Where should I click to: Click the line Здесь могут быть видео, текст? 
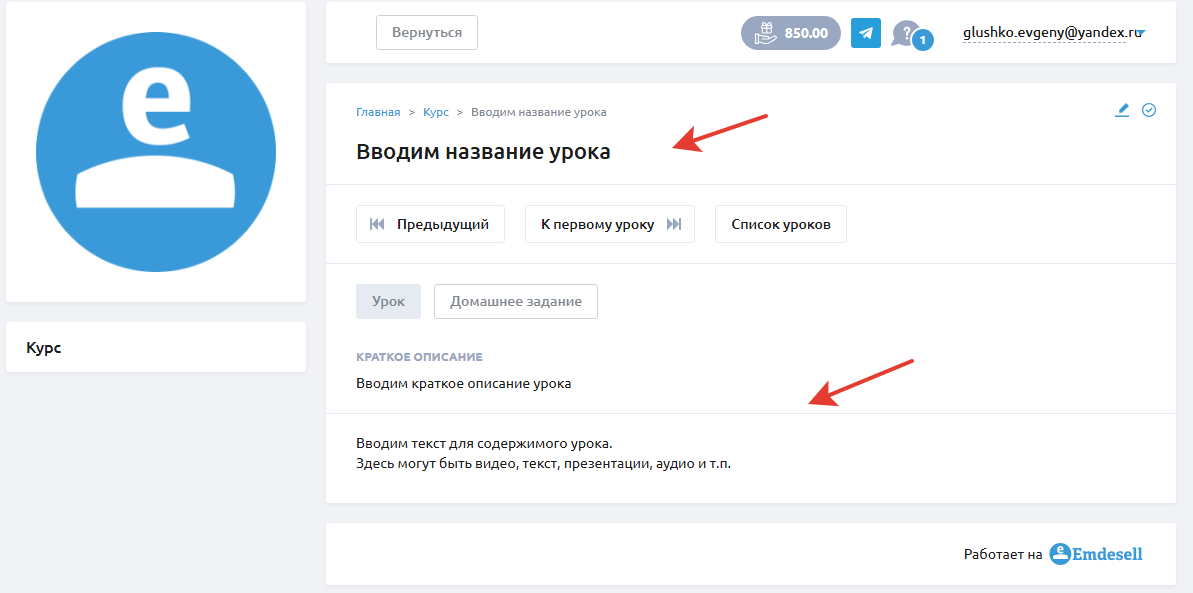[x=543, y=464]
